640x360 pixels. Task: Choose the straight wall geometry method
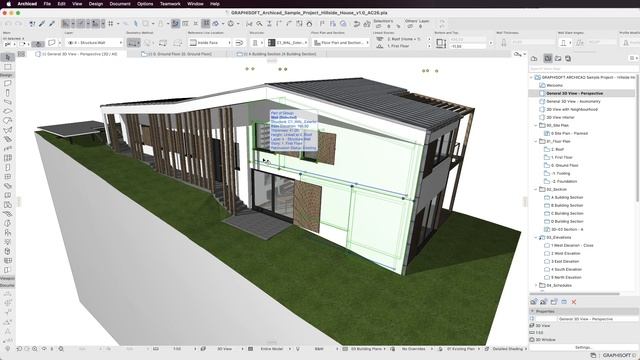point(133,42)
